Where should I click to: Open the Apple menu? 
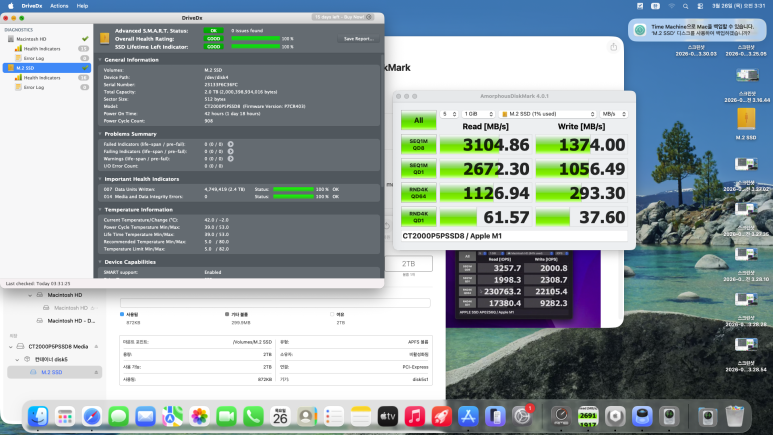[x=11, y=6]
